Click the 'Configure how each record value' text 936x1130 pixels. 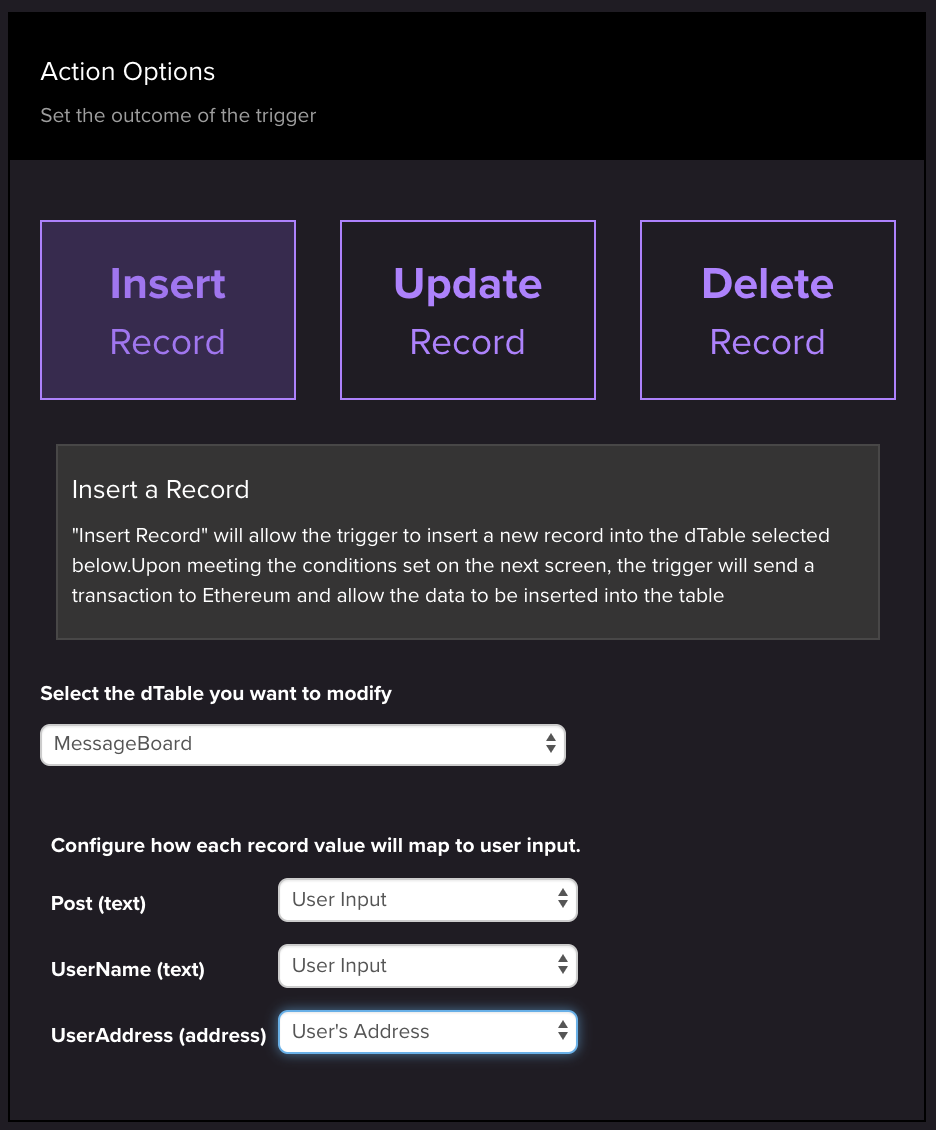[315, 846]
